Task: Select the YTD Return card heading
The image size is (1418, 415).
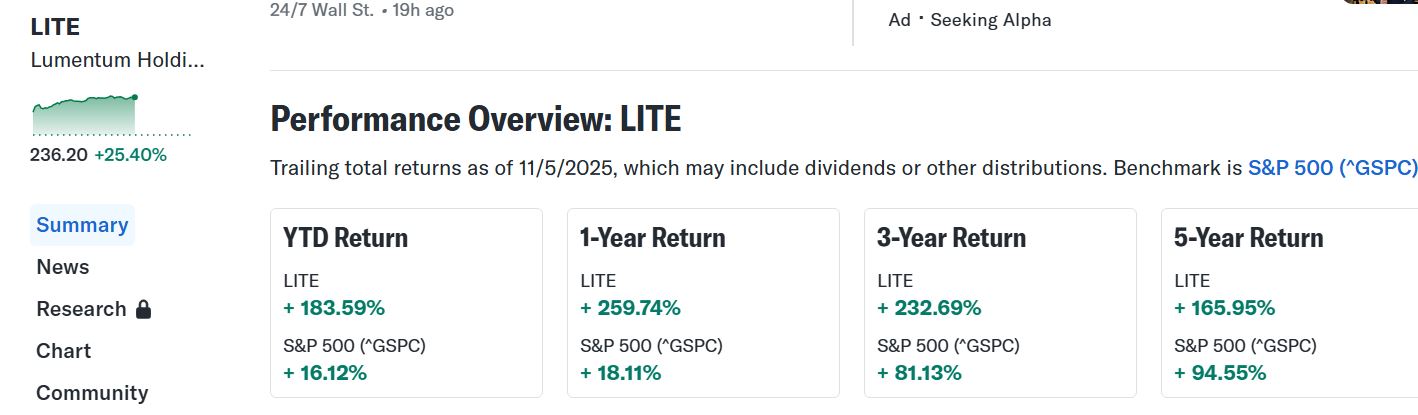Action: point(346,238)
